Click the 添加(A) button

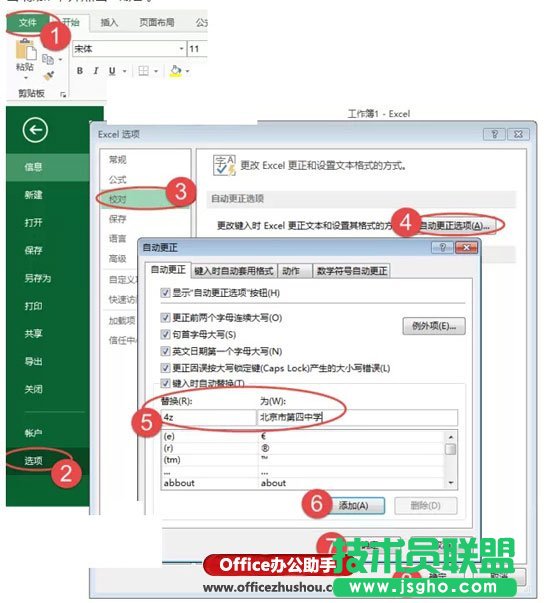point(354,505)
